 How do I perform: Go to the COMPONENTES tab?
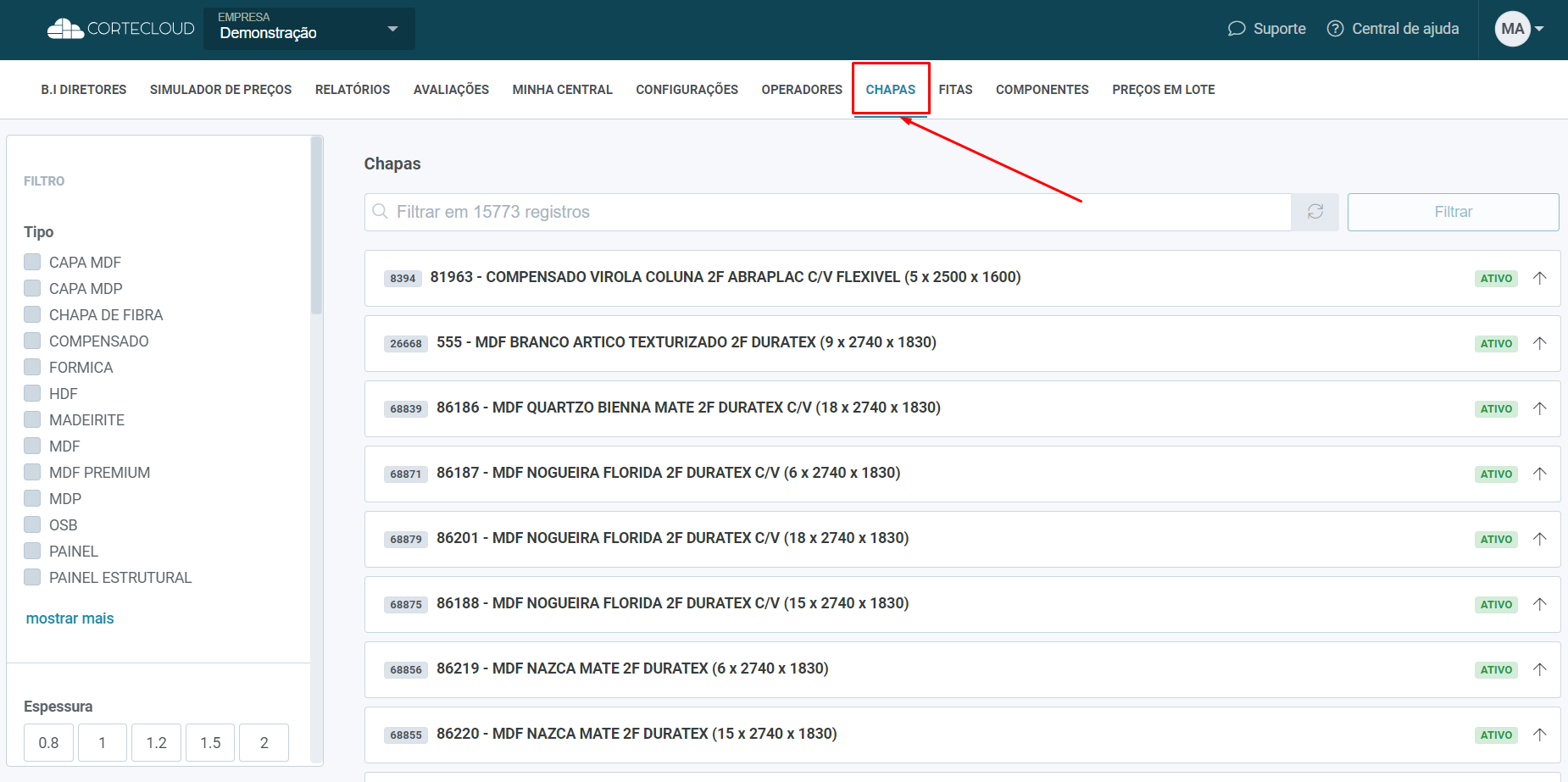tap(1043, 90)
